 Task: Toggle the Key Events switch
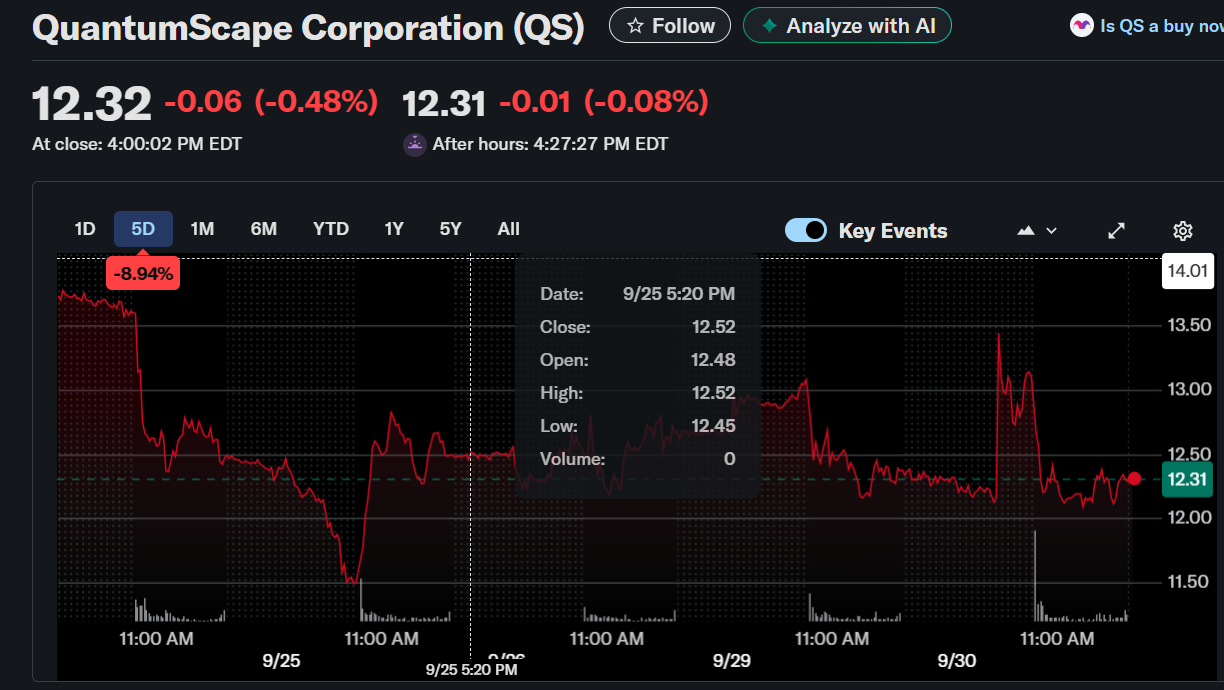(806, 230)
